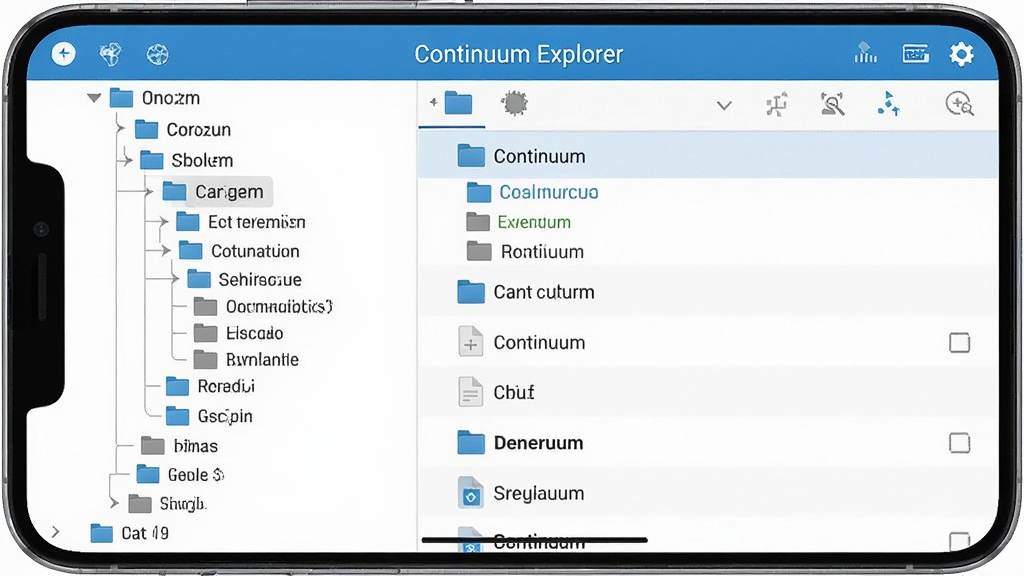Tap the bar chart icon in header
The width and height of the screenshot is (1024, 576).
[x=865, y=53]
